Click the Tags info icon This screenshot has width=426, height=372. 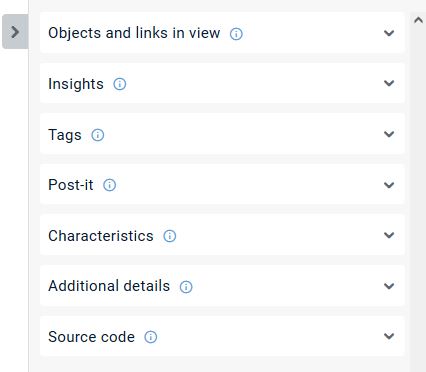(x=98, y=135)
